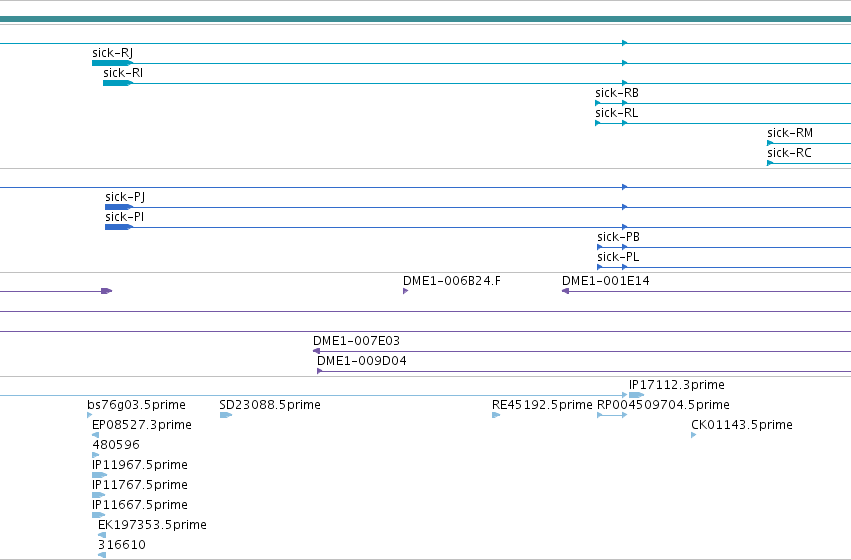Select the IP11667.5prime EST label
The width and height of the screenshot is (851, 560).
coord(139,506)
